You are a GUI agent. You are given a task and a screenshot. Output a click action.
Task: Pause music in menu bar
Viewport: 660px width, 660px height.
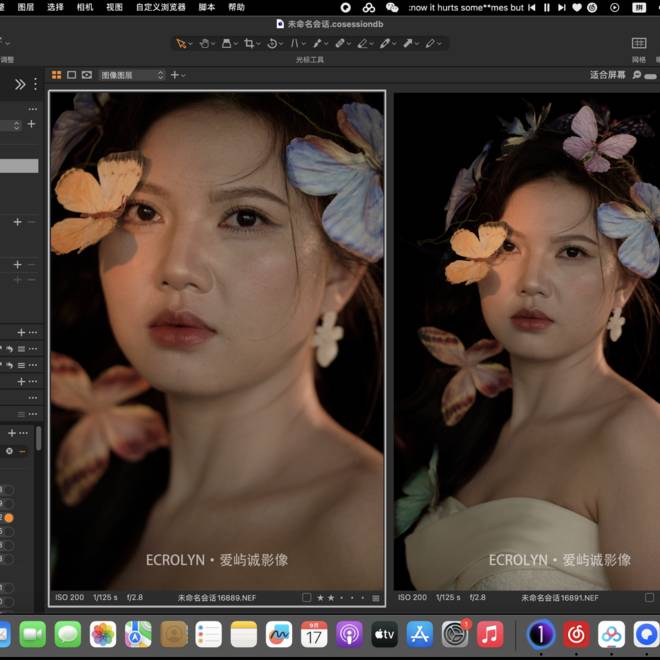point(546,7)
